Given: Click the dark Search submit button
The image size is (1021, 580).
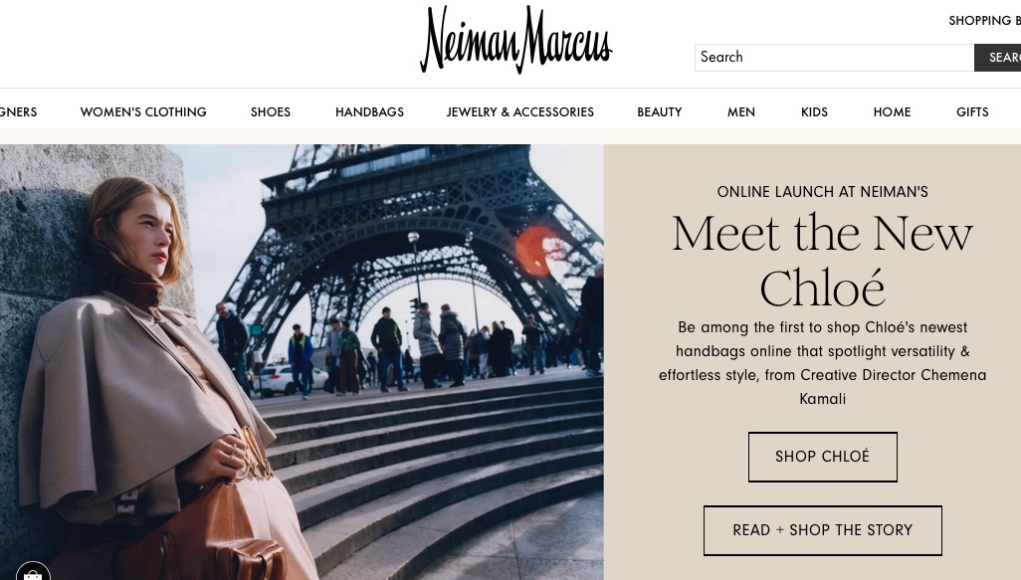Looking at the screenshot, I should (998, 57).
